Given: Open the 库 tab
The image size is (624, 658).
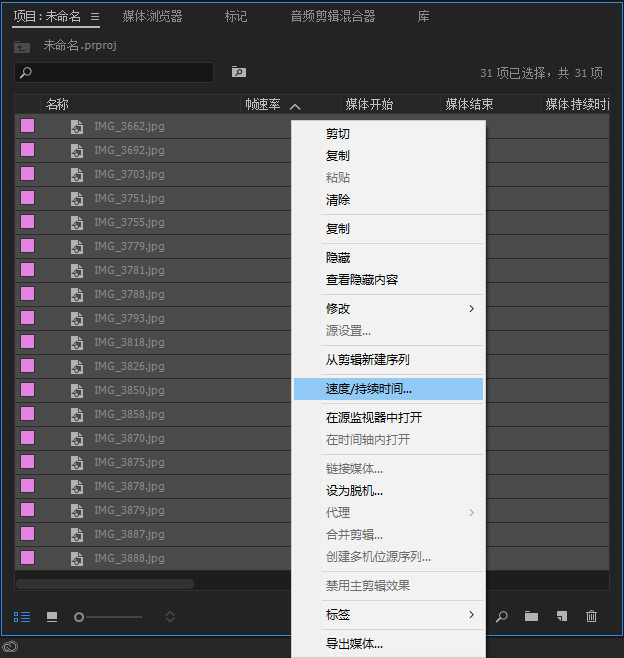Looking at the screenshot, I should [x=423, y=17].
